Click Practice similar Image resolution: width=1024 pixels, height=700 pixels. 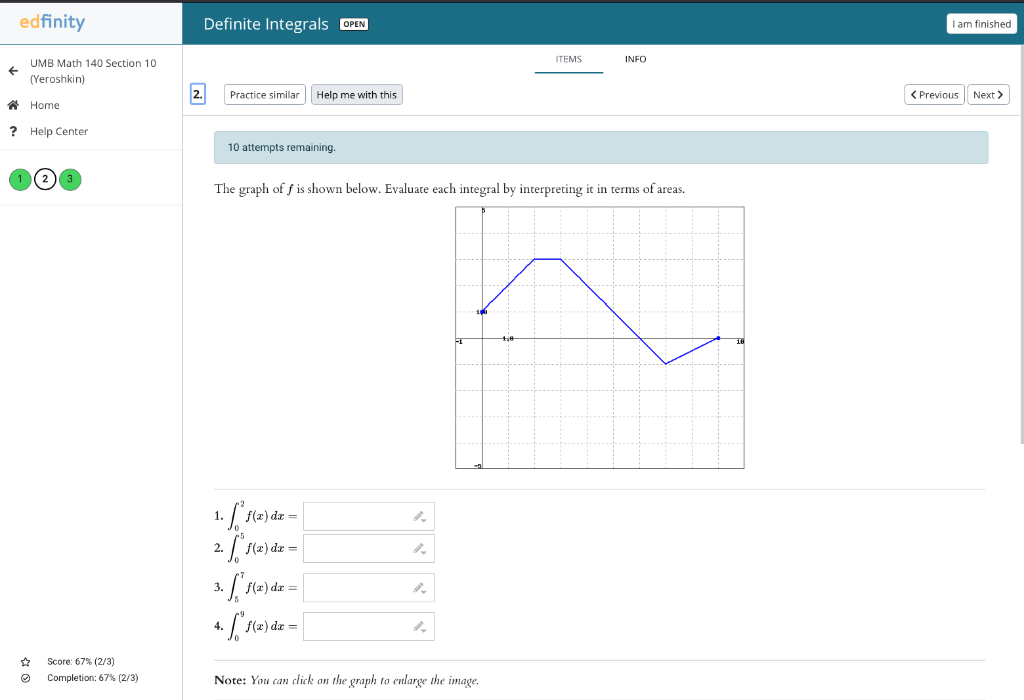(263, 94)
